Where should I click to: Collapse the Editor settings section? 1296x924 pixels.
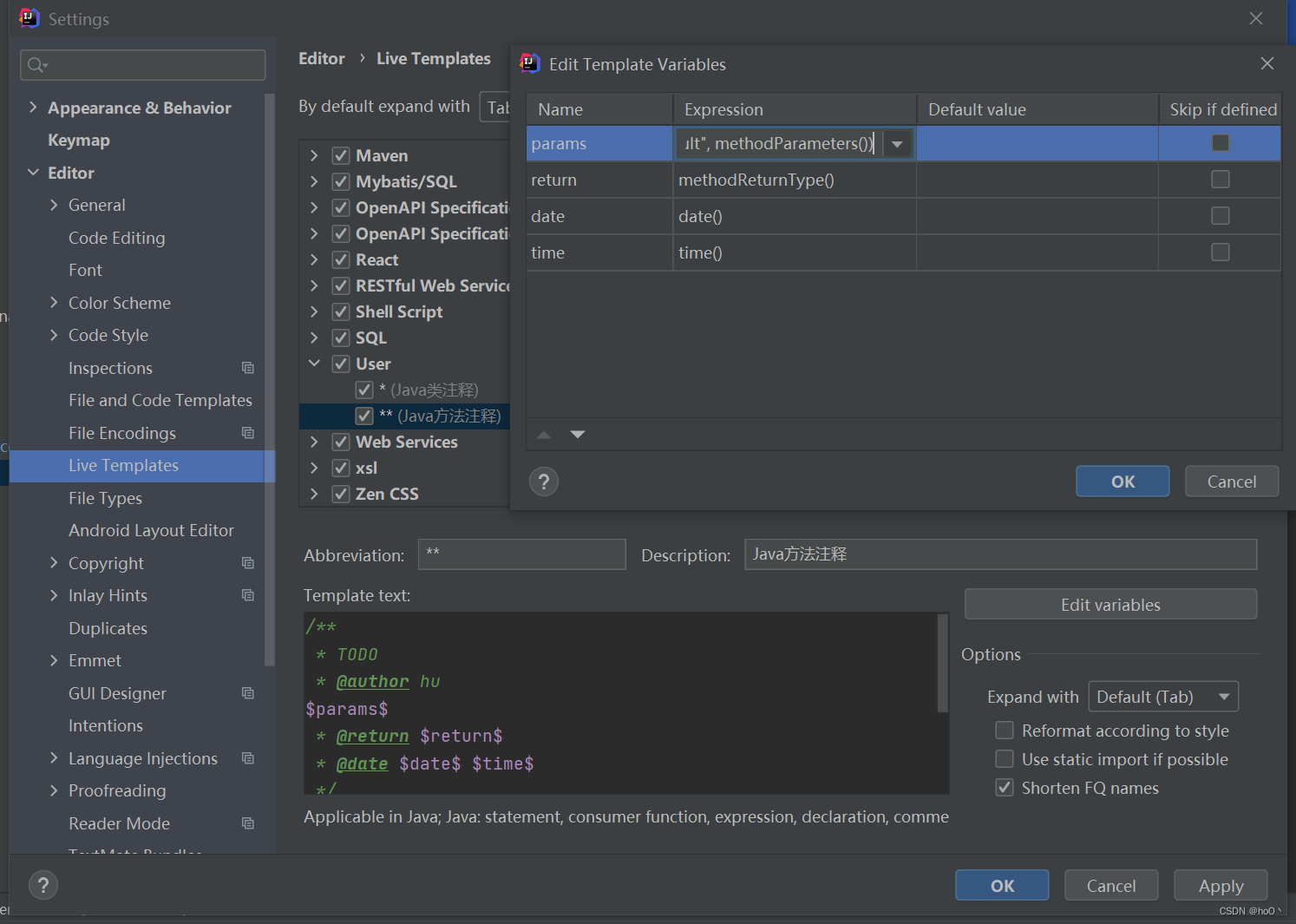click(33, 173)
